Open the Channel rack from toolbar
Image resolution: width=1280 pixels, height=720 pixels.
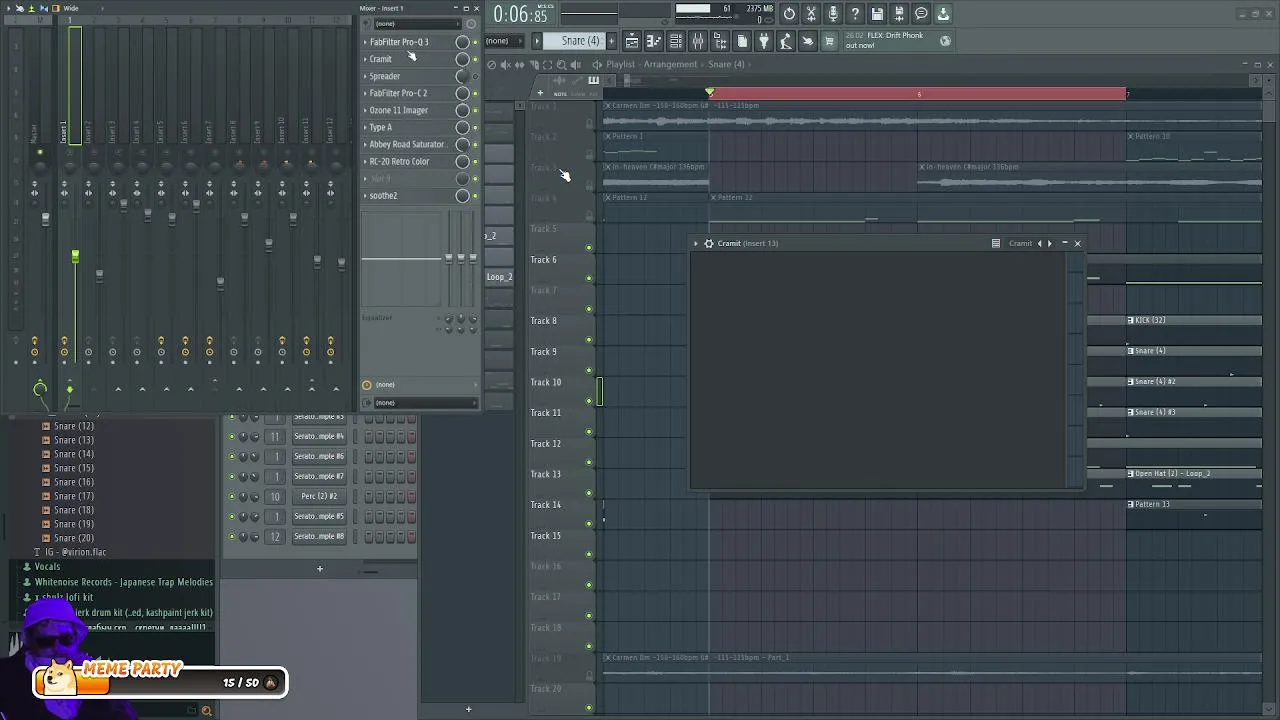tap(676, 41)
